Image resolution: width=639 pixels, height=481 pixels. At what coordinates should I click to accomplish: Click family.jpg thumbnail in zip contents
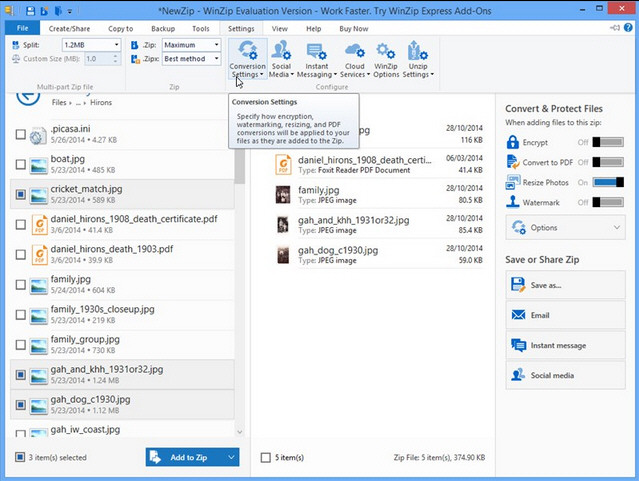(x=283, y=194)
